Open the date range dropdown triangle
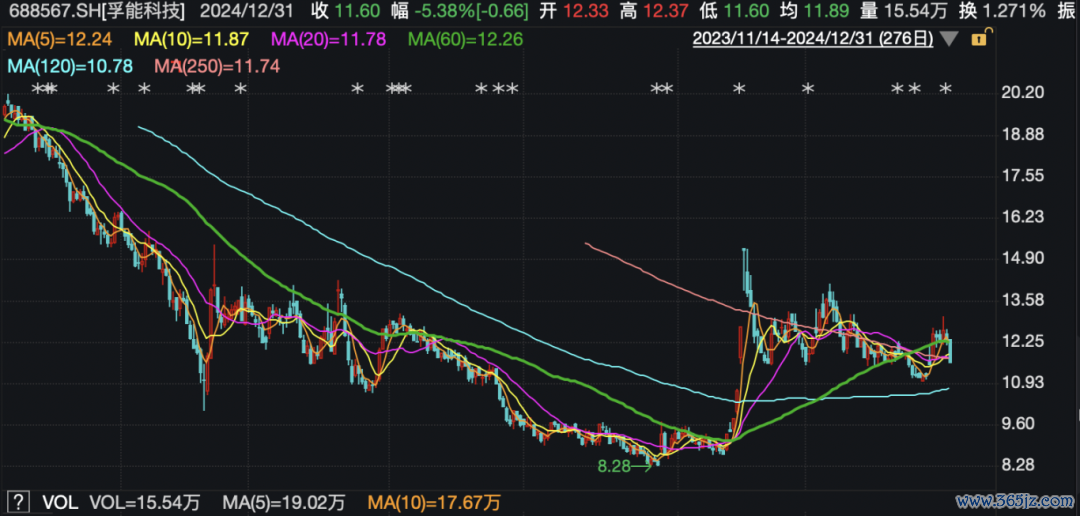1080x516 pixels. [x=948, y=40]
